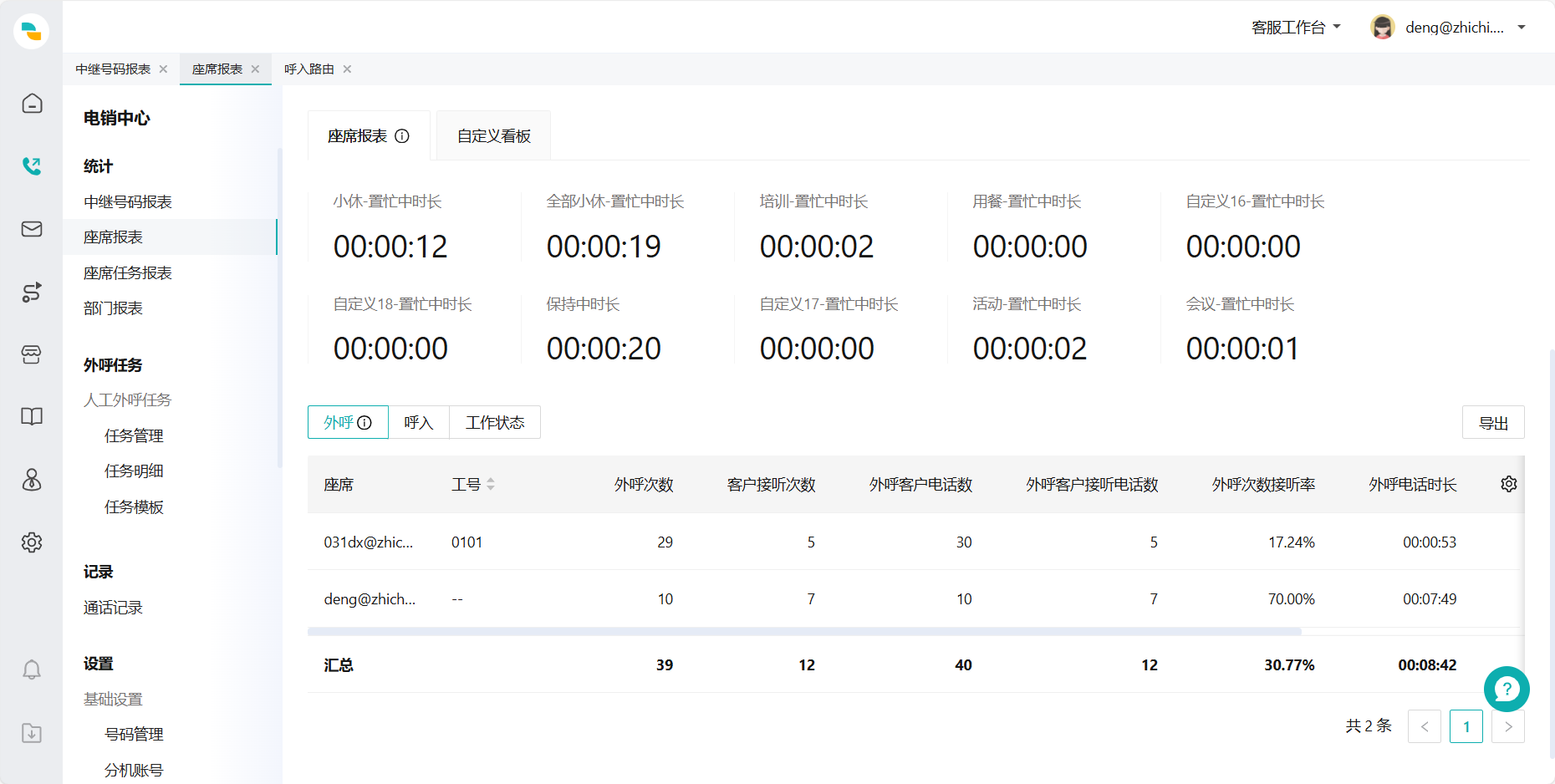This screenshot has height=784, width=1555.
Task: Open the home icon in the sidebar
Action: (32, 104)
